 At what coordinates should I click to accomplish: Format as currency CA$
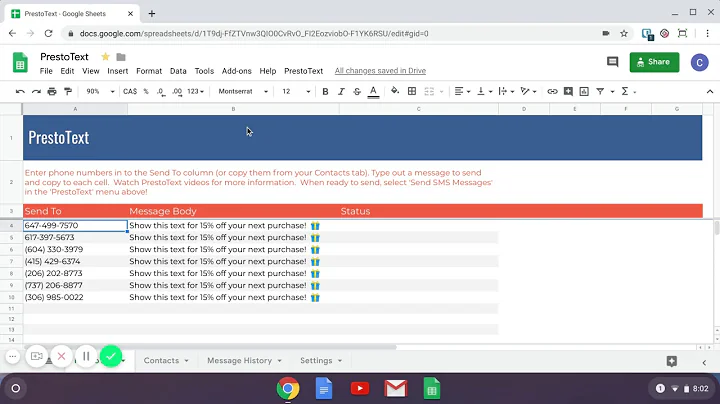(x=130, y=91)
